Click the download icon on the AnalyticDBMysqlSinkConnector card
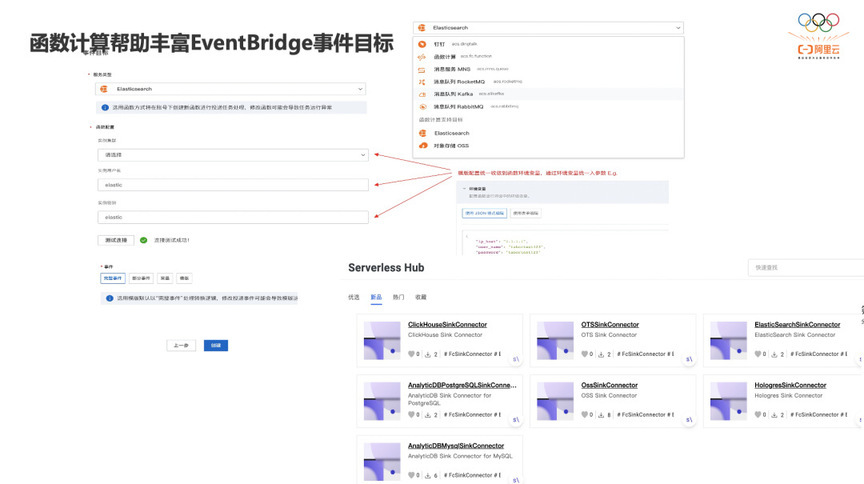This screenshot has width=864, height=484. click(x=428, y=475)
